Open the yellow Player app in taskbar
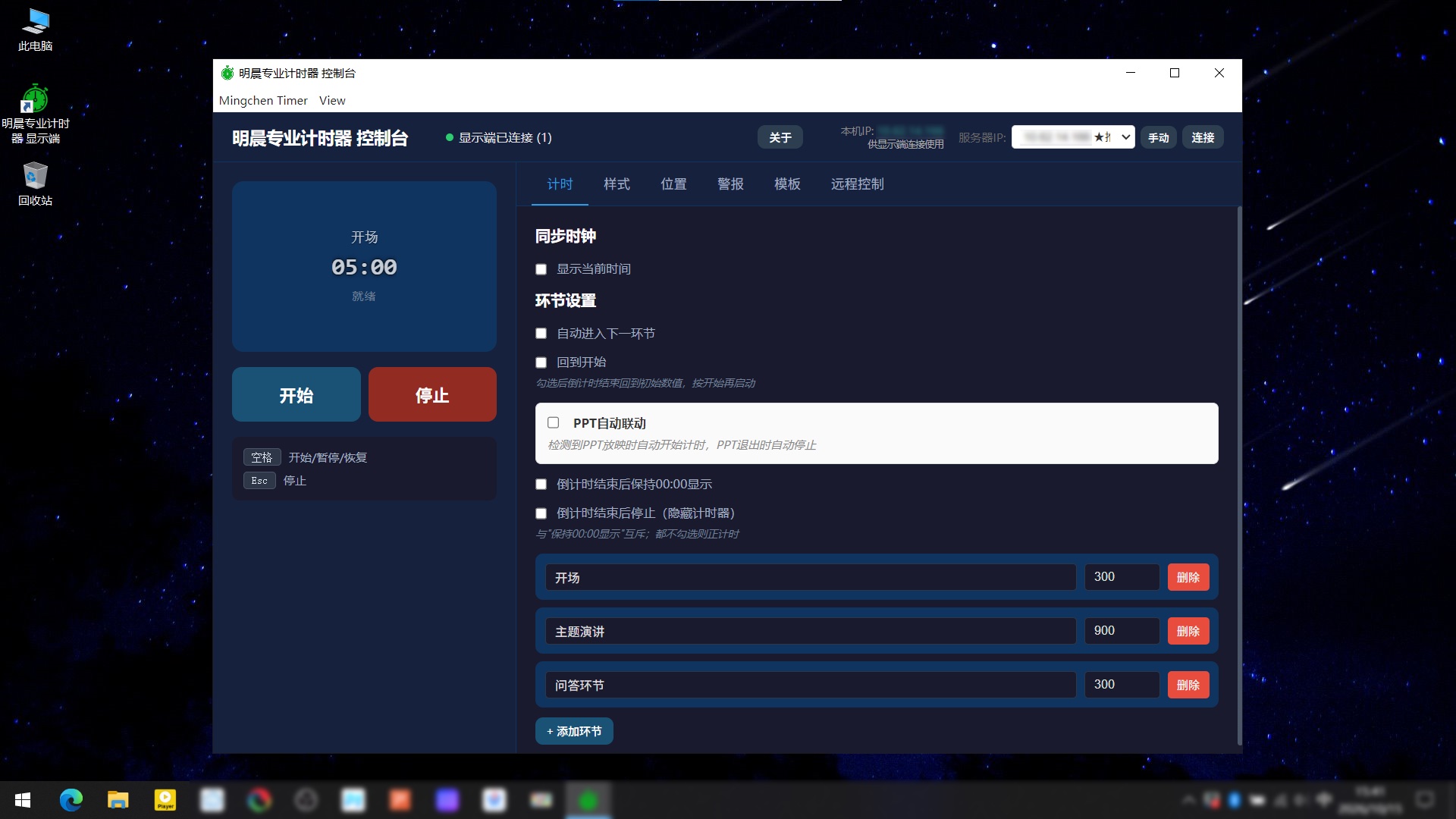1456x819 pixels. 165,800
